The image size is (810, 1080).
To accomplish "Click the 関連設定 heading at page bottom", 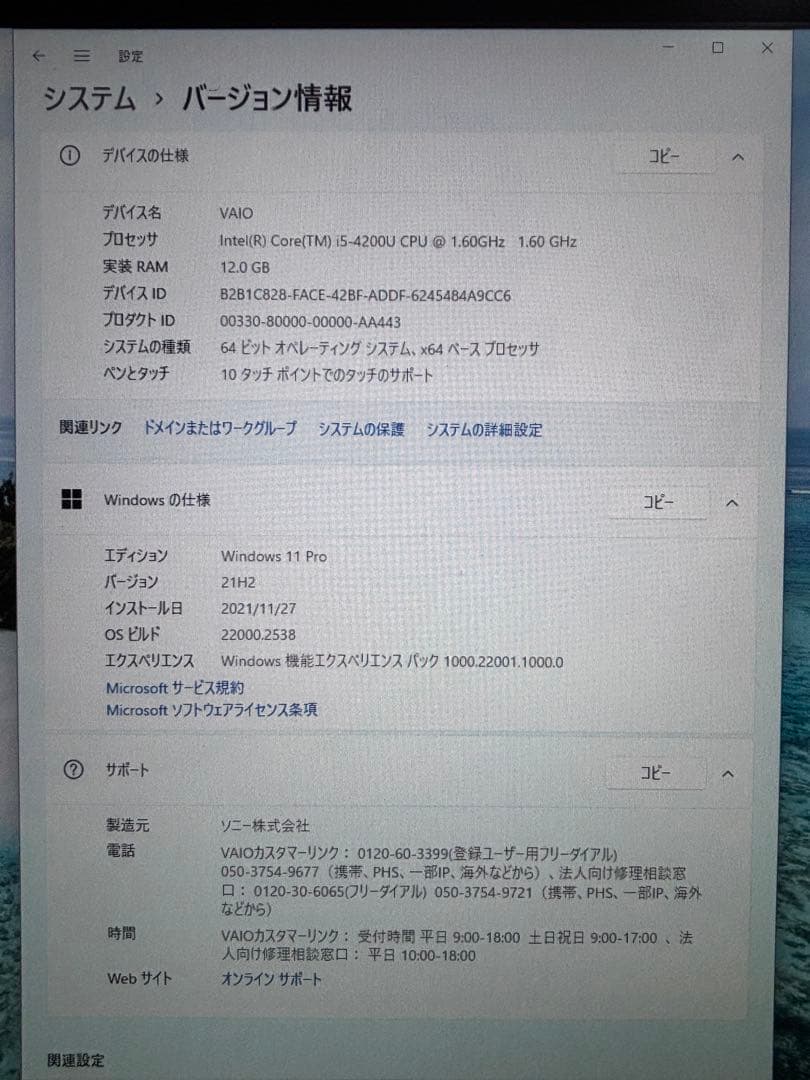I will 76,1060.
